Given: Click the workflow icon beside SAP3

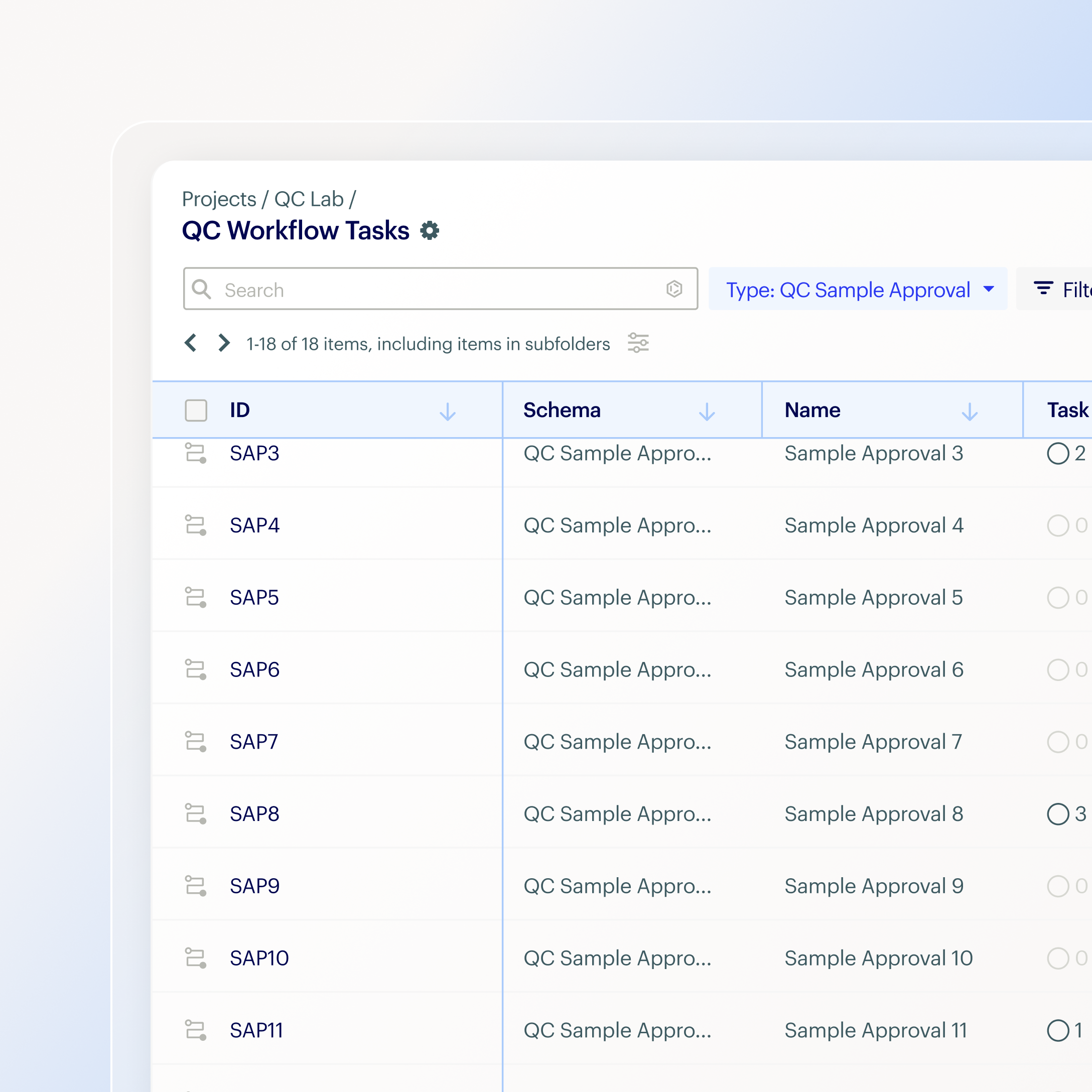Looking at the screenshot, I should click(195, 453).
